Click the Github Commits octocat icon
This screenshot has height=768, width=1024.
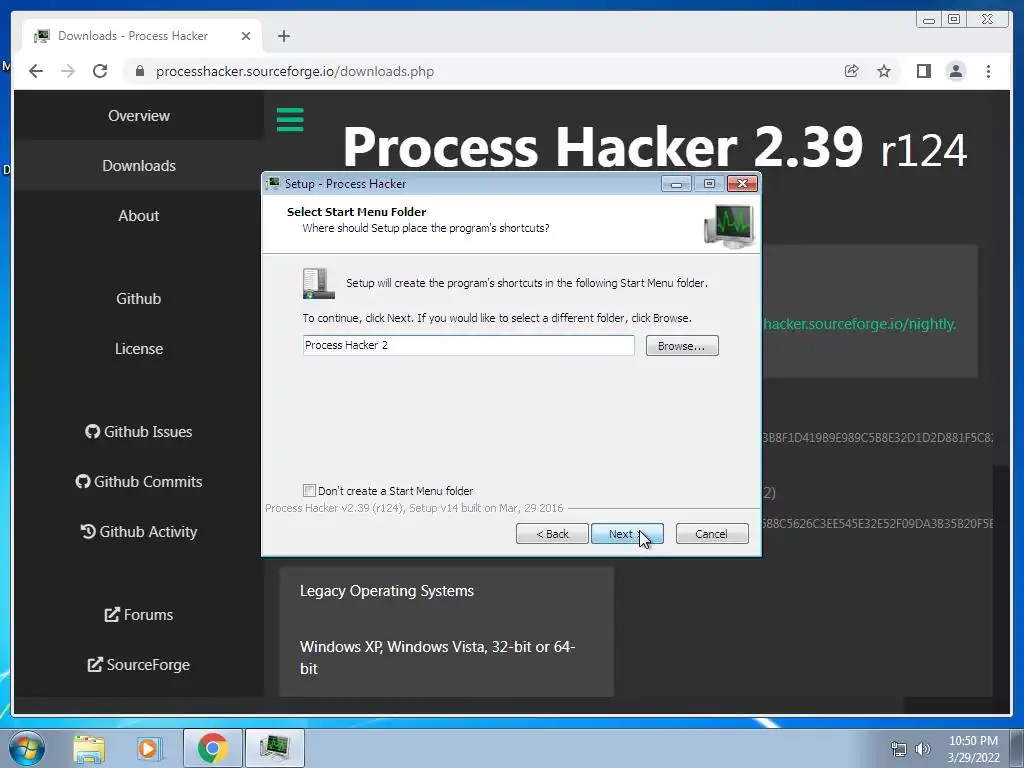(82, 482)
